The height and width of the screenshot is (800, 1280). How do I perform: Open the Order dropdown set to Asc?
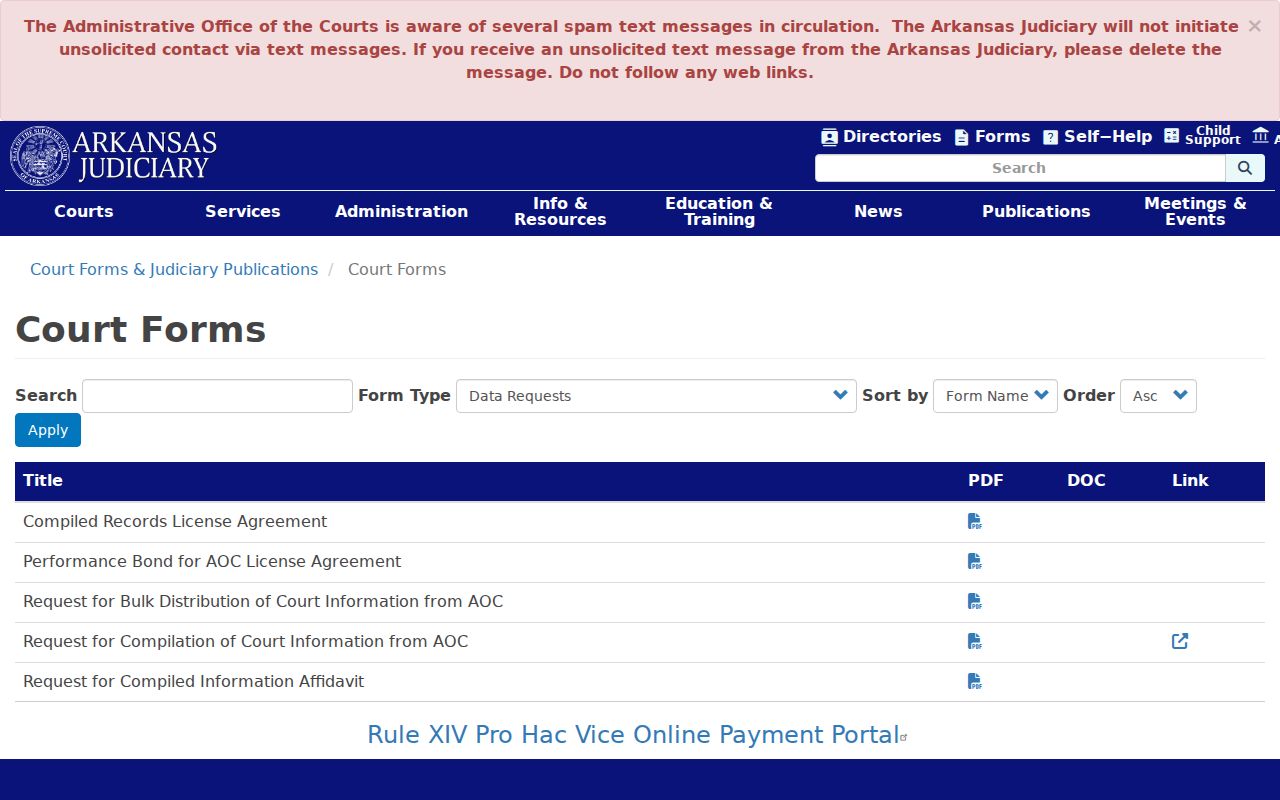pyautogui.click(x=1158, y=396)
